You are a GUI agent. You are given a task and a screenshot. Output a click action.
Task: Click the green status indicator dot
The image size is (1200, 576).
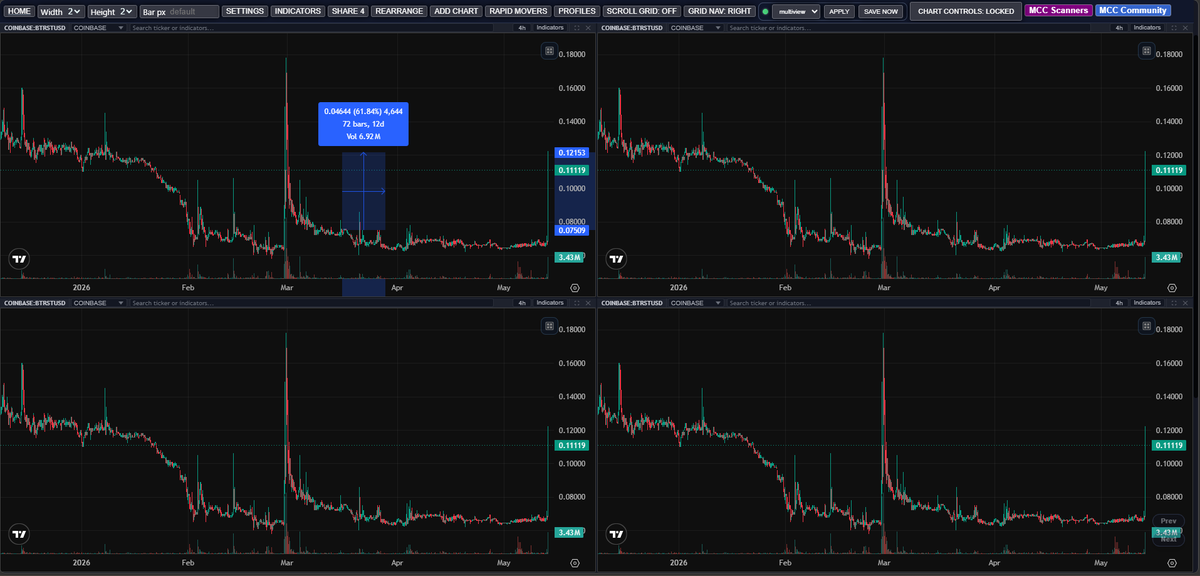pyautogui.click(x=765, y=12)
